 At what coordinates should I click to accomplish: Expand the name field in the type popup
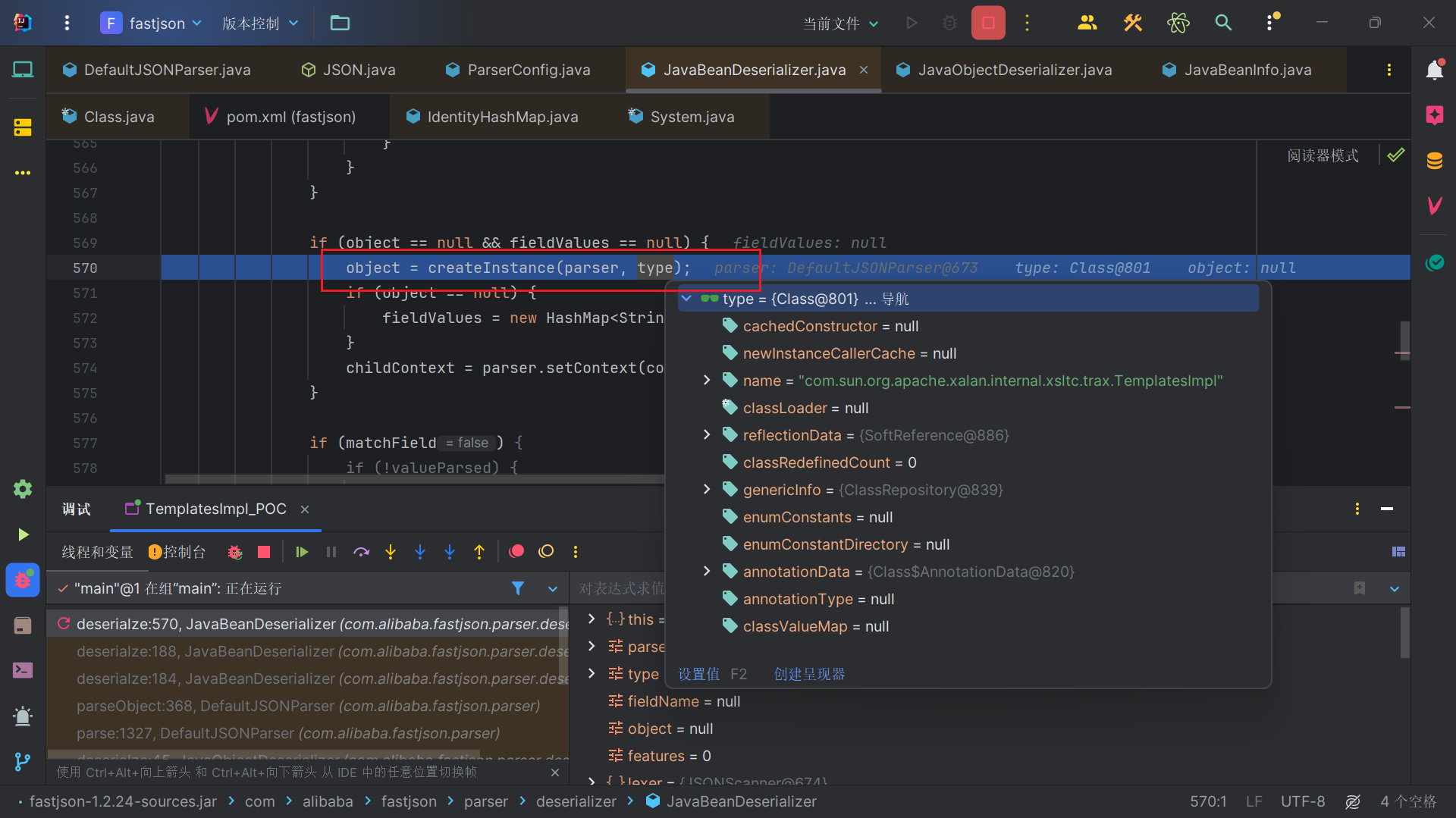pyautogui.click(x=707, y=381)
